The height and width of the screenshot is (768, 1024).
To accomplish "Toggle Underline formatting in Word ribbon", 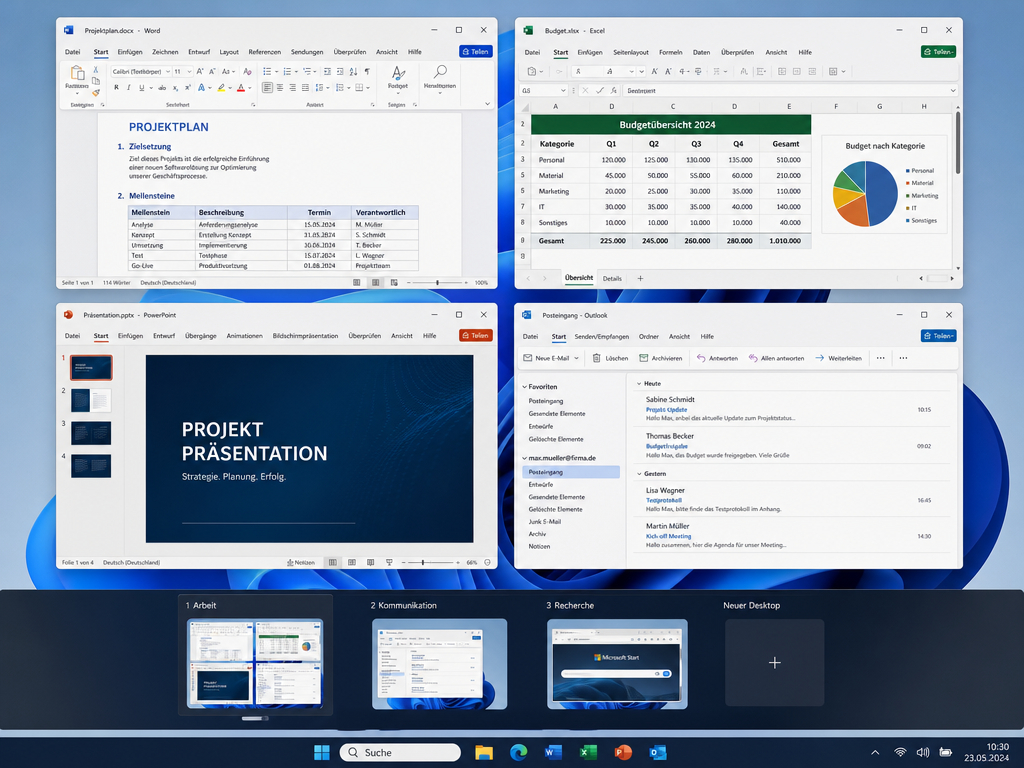I will (x=142, y=88).
